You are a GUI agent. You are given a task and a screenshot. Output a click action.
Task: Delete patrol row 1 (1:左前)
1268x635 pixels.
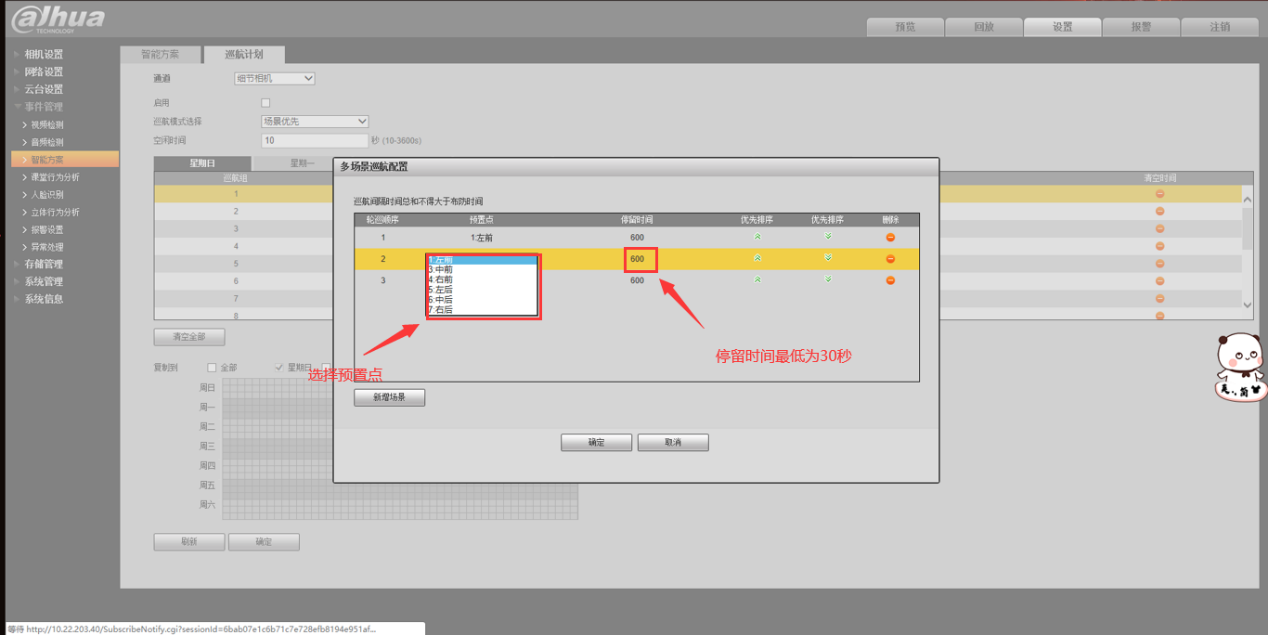click(890, 237)
